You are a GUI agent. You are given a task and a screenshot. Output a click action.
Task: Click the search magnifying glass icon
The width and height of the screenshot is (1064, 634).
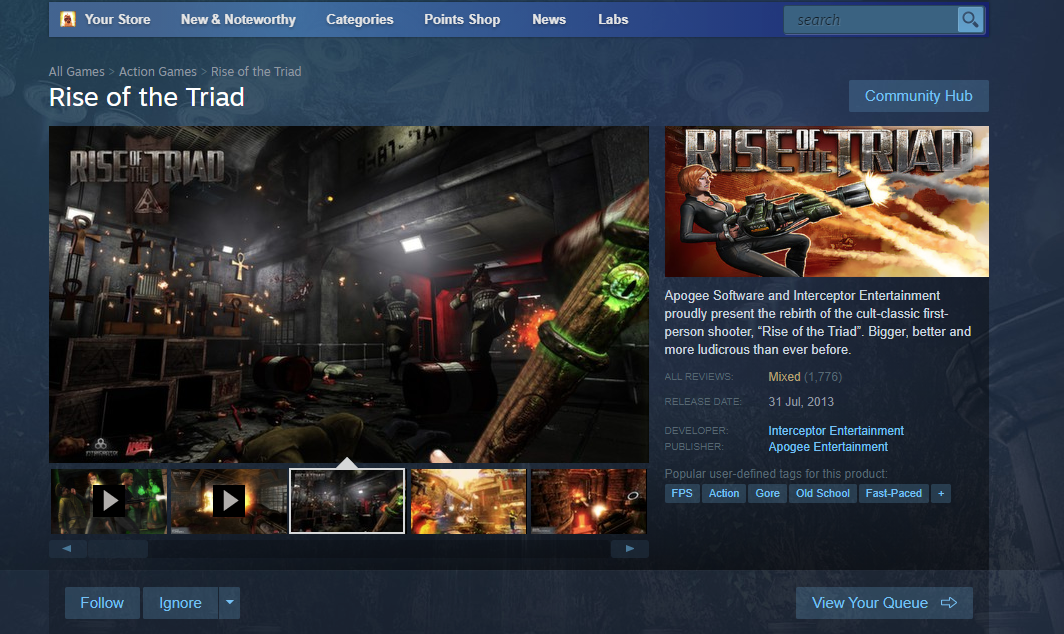[x=969, y=20]
